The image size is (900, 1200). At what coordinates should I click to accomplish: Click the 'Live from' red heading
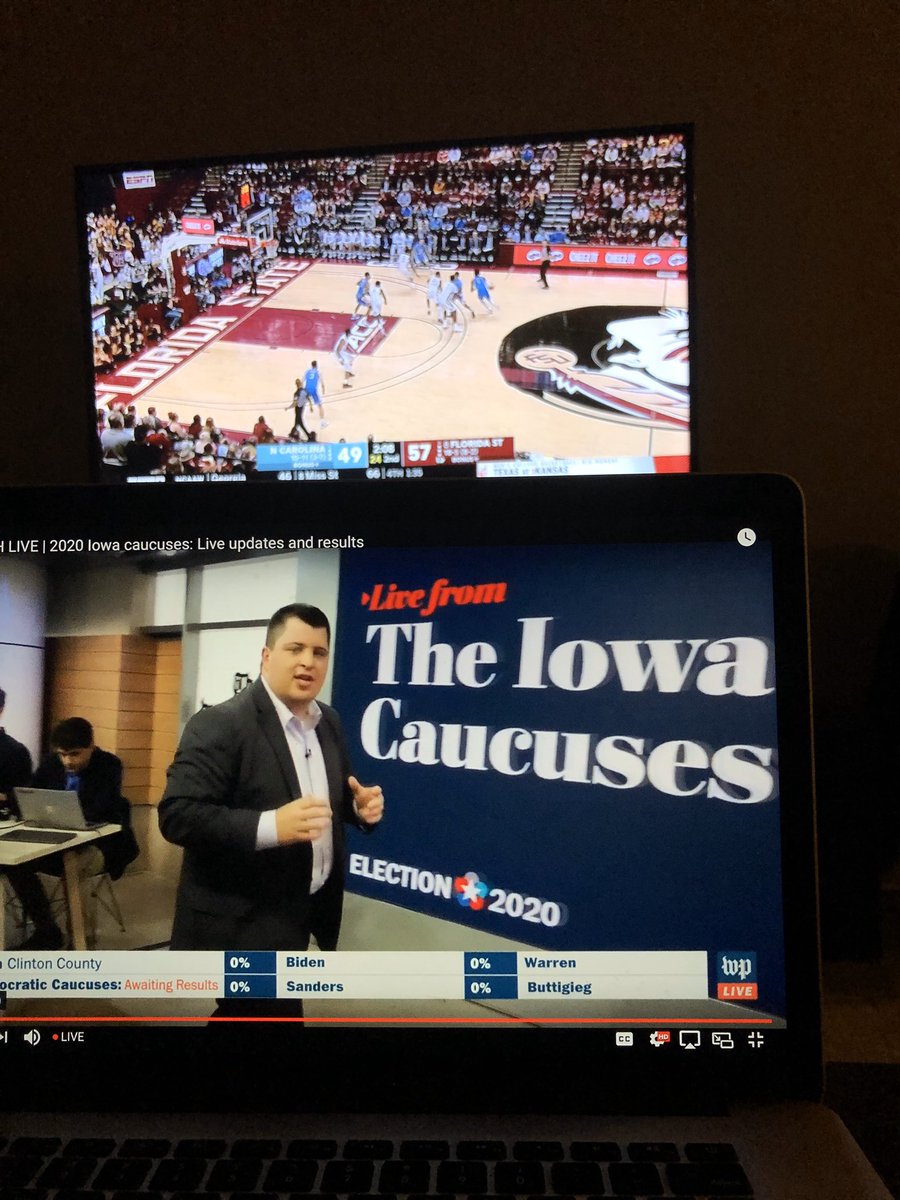tap(434, 596)
